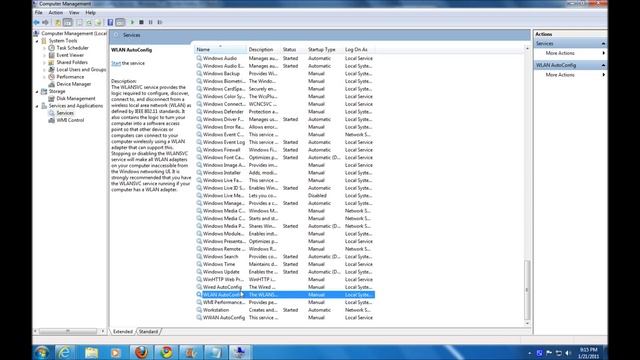Click the Task Scheduler clock icon
Viewport: 640px width, 360px height.
coord(51,48)
